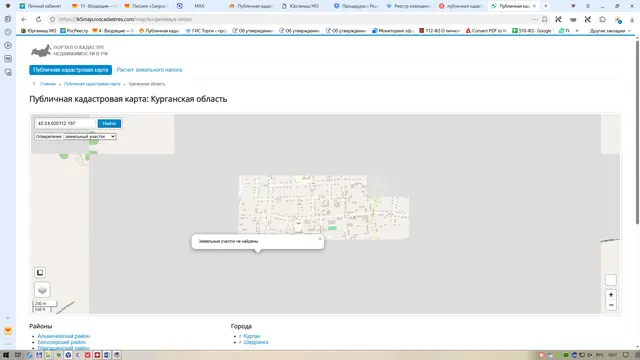Open the Мониторинг bookmark
This screenshot has width=640, height=360.
coord(393,31)
